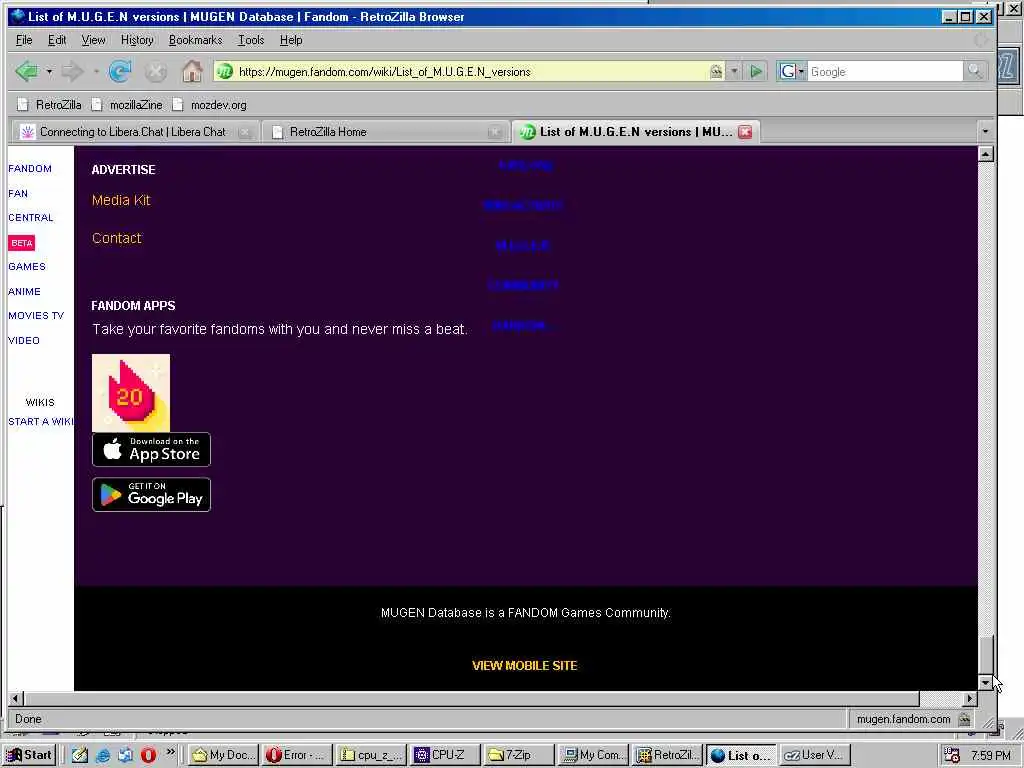This screenshot has height=768, width=1024.
Task: Open the Back history dropdown arrow
Action: click(49, 71)
